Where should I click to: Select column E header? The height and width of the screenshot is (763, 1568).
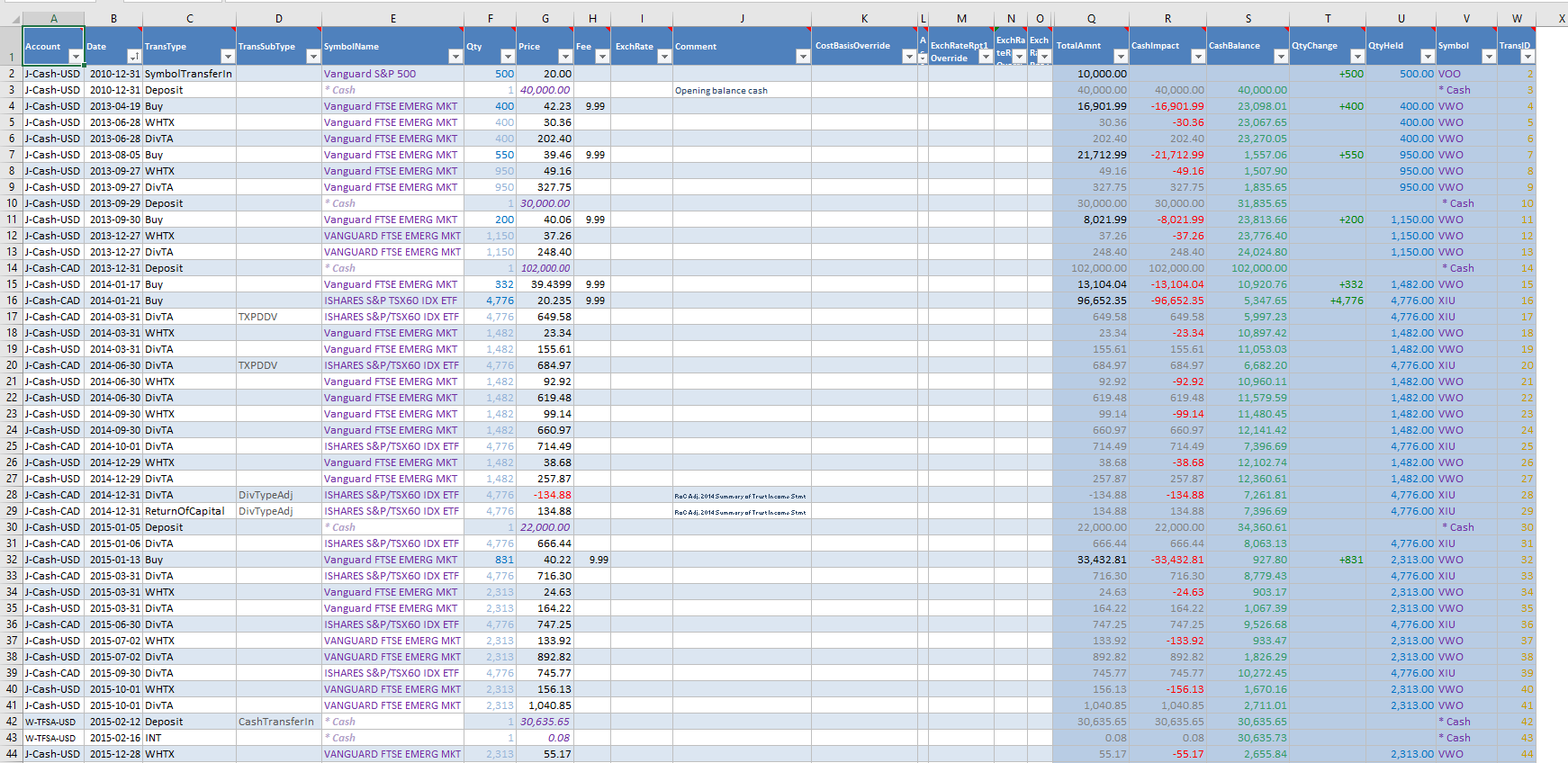[392, 19]
